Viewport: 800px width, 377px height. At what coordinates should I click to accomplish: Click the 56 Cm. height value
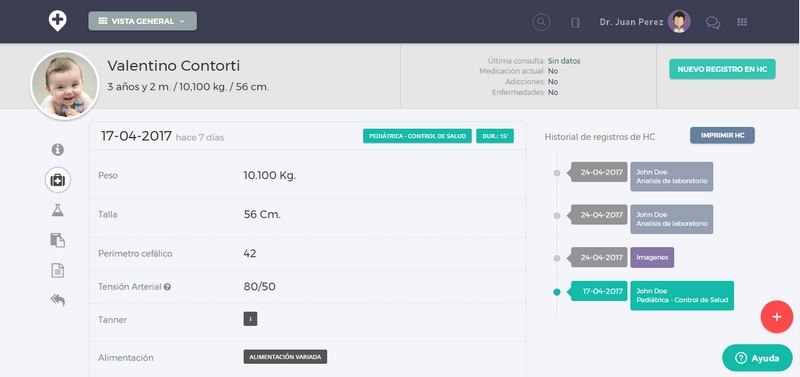coord(262,215)
